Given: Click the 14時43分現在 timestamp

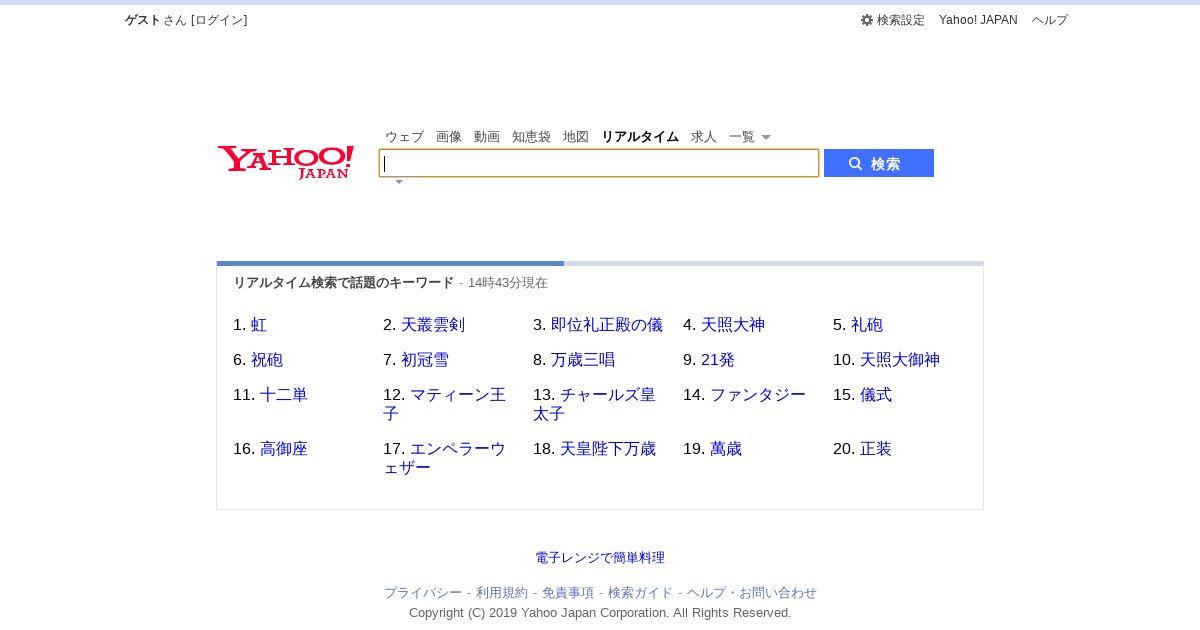Looking at the screenshot, I should 508,283.
